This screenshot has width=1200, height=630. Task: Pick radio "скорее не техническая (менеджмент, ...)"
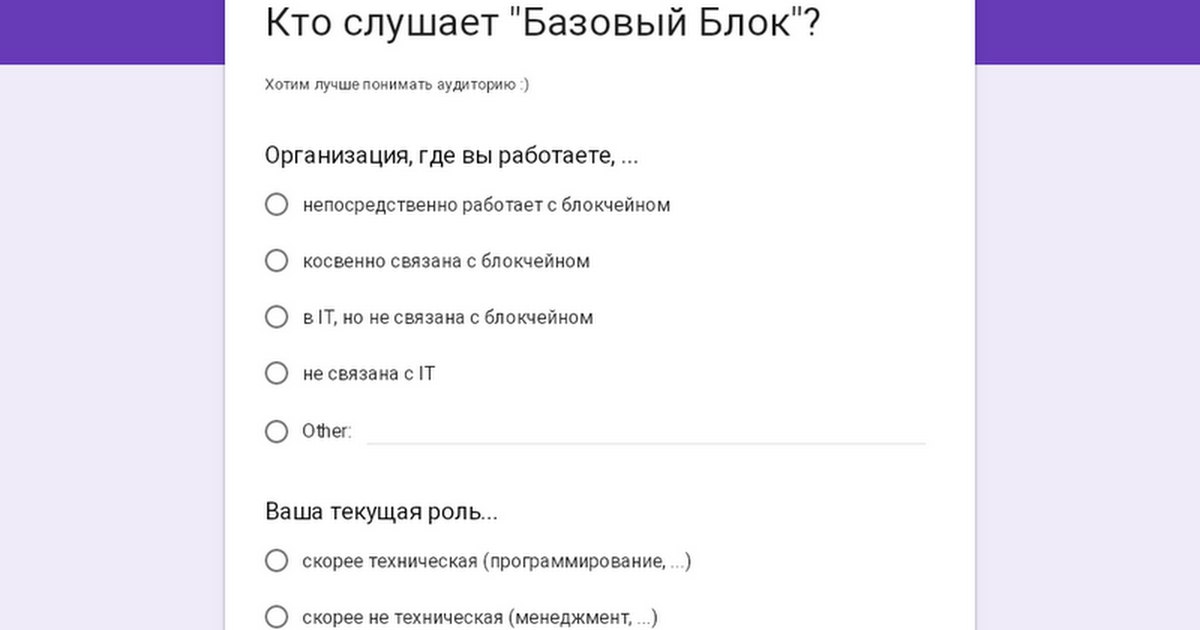[276, 617]
